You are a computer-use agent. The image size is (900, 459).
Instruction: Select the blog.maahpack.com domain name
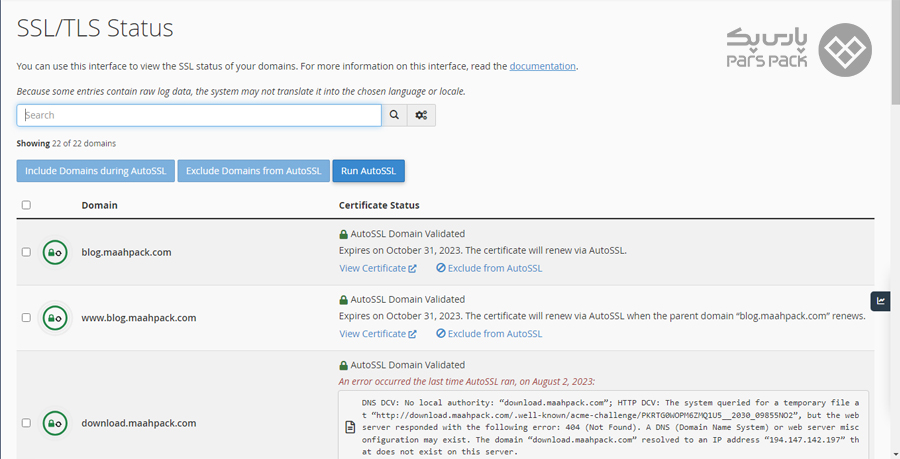click(x=126, y=252)
